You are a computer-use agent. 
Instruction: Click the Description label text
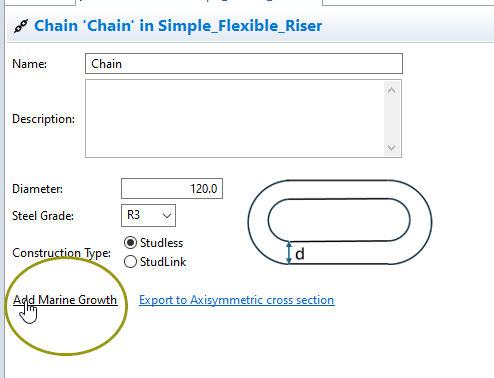(43, 119)
